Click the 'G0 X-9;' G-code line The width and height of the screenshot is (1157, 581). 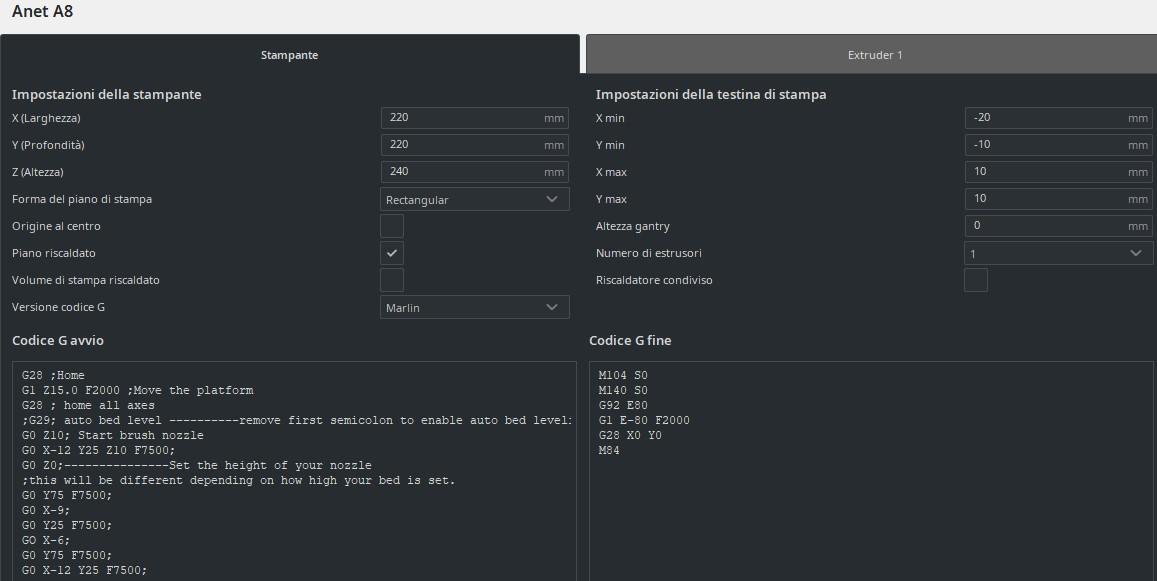(x=46, y=510)
